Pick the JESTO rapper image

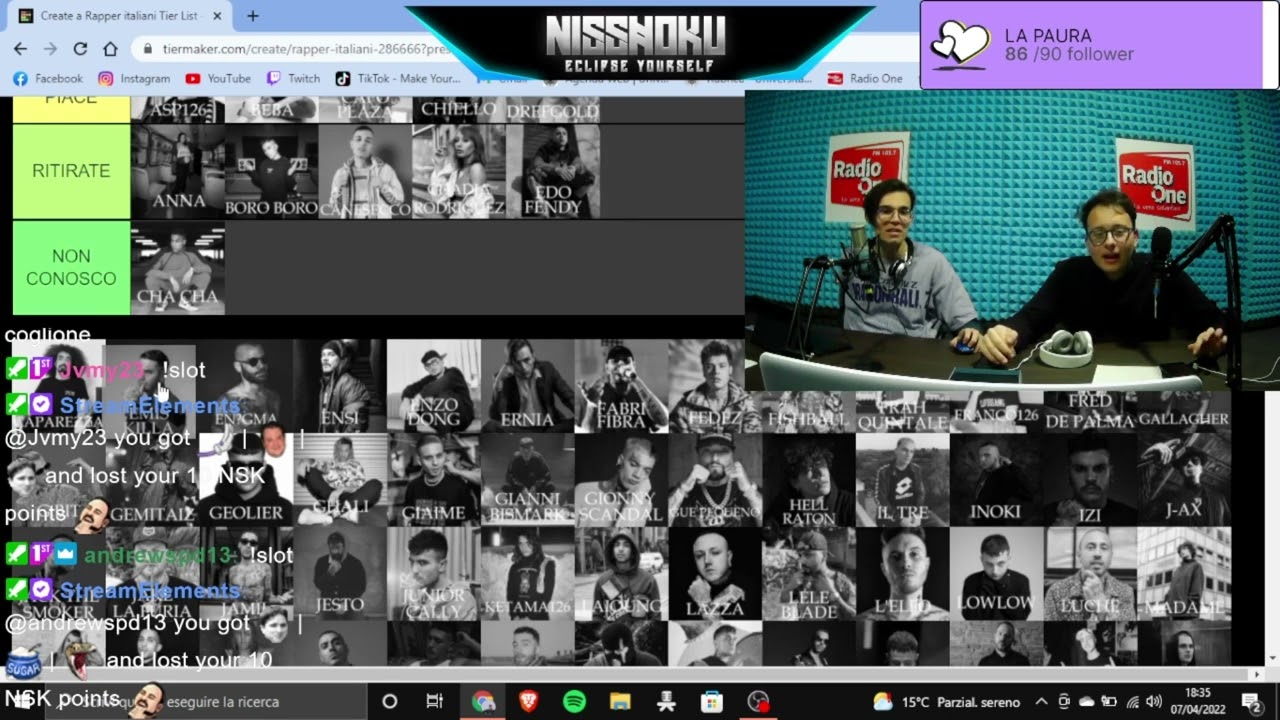(x=340, y=574)
